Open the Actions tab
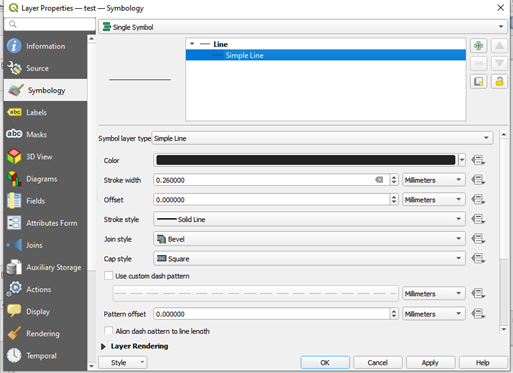The width and height of the screenshot is (513, 373). point(46,289)
